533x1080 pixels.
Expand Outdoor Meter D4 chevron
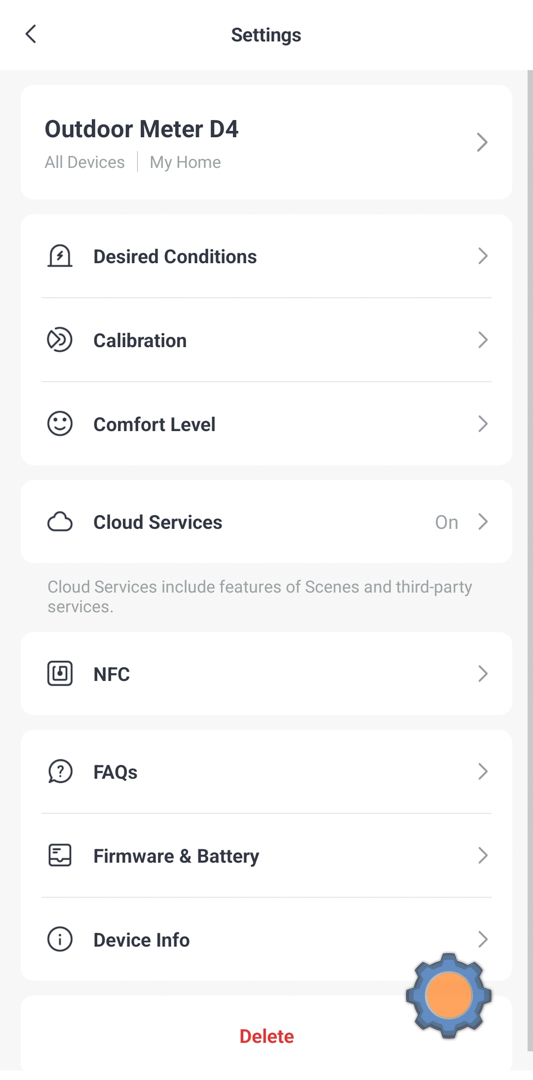482,143
